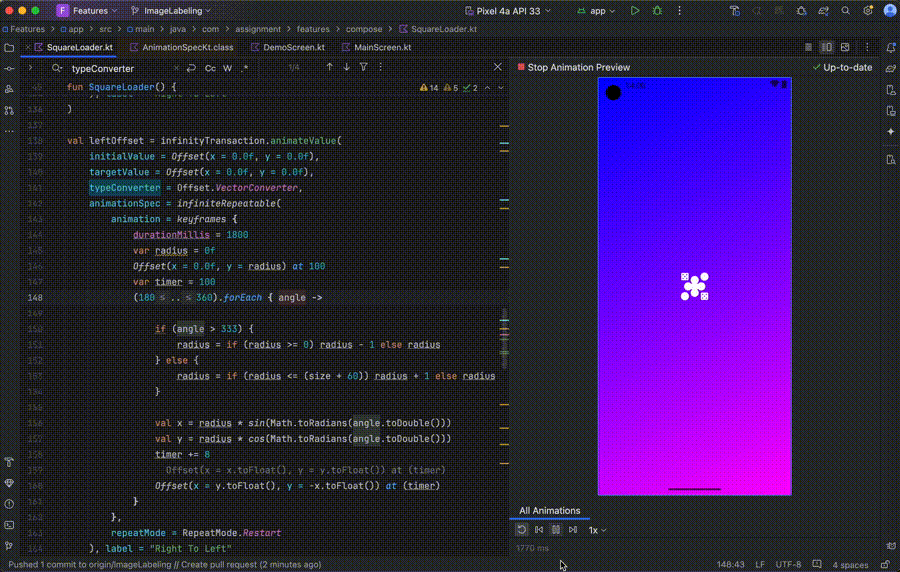Click the typeConverter search input field
Image resolution: width=900 pixels, height=572 pixels.
(119, 68)
